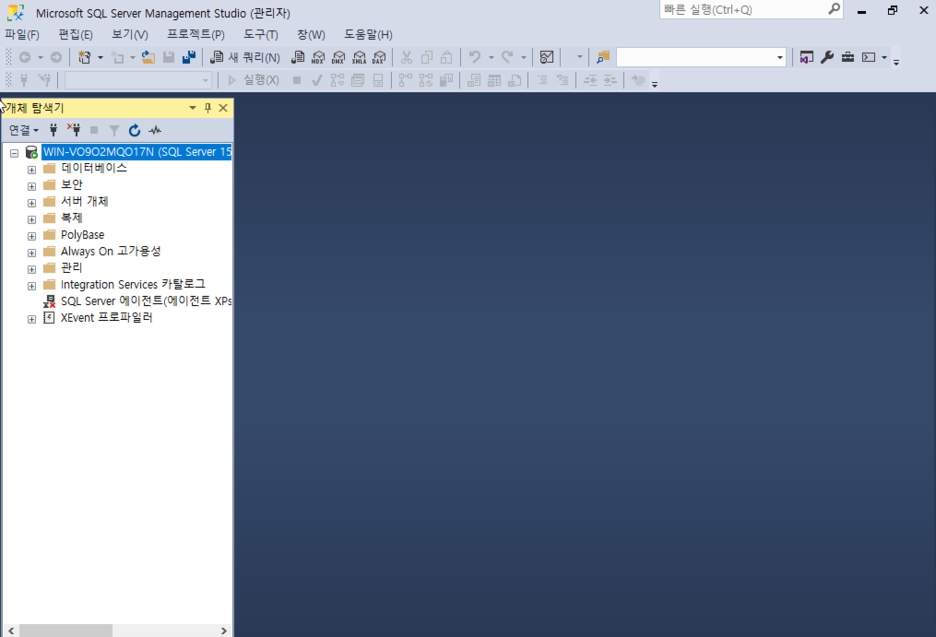Viewport: 936px width, 637px height.
Task: Open the 프로젝트(P) menu
Action: (x=196, y=35)
